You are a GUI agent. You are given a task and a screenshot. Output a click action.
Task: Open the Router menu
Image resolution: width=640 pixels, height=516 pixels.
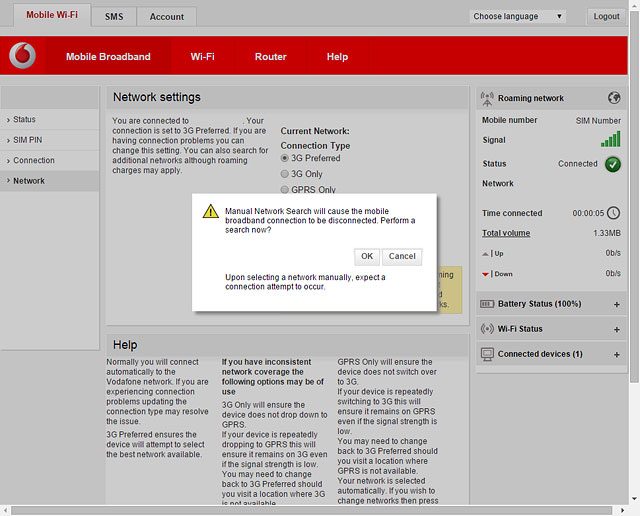[x=270, y=57]
